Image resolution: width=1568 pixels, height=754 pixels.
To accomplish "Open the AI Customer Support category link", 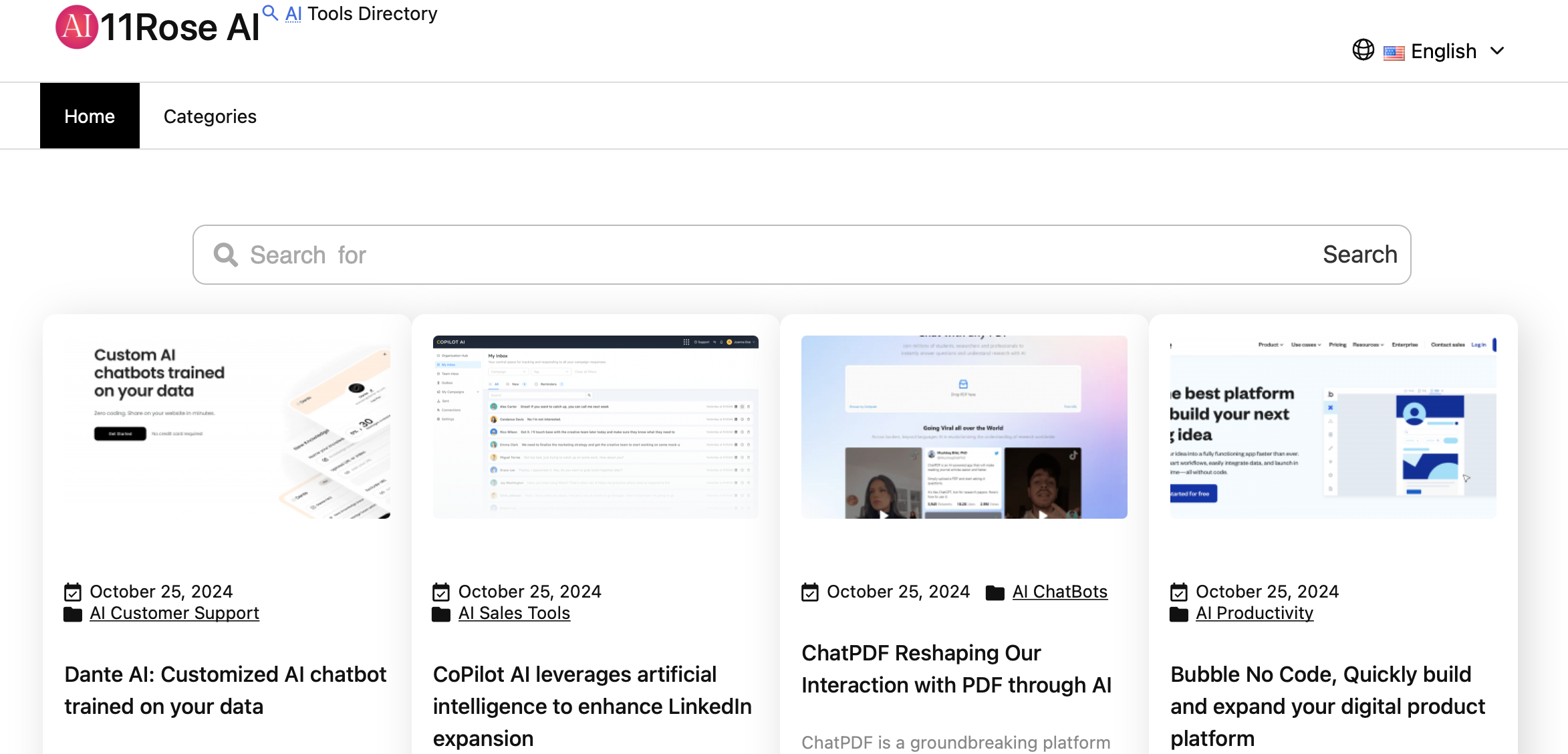I will [174, 613].
